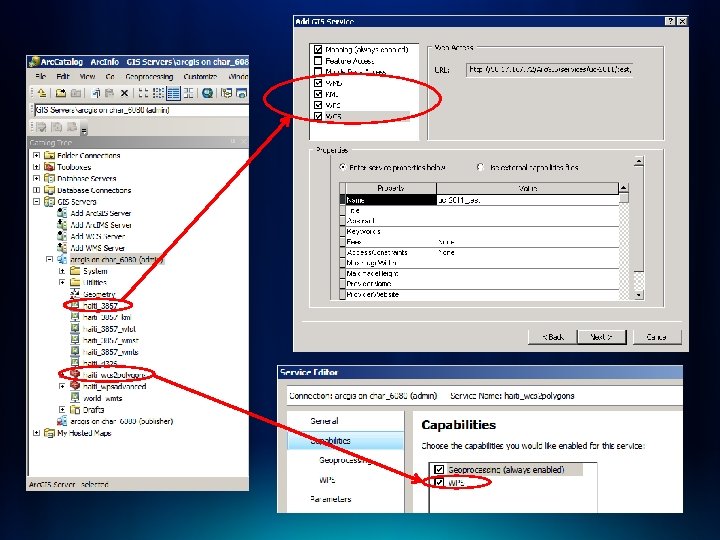Uncheck the WCS capability checkbox
This screenshot has width=720, height=540.
click(x=318, y=116)
